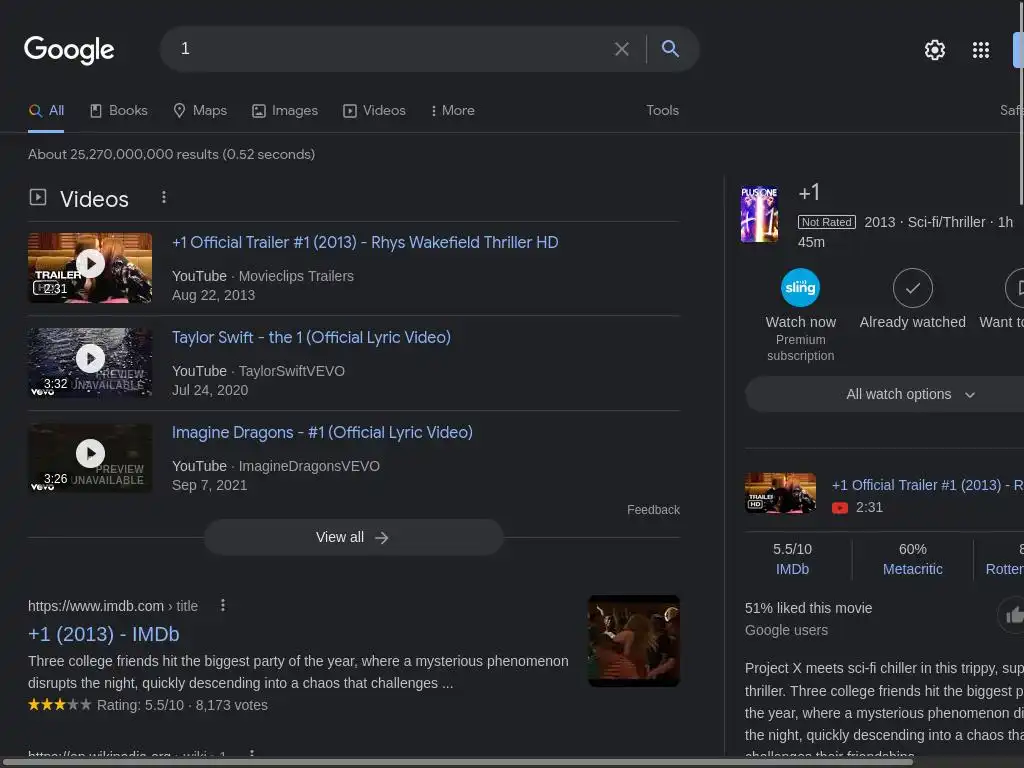The image size is (1024, 768).
Task: Open the Tools option
Action: [662, 110]
